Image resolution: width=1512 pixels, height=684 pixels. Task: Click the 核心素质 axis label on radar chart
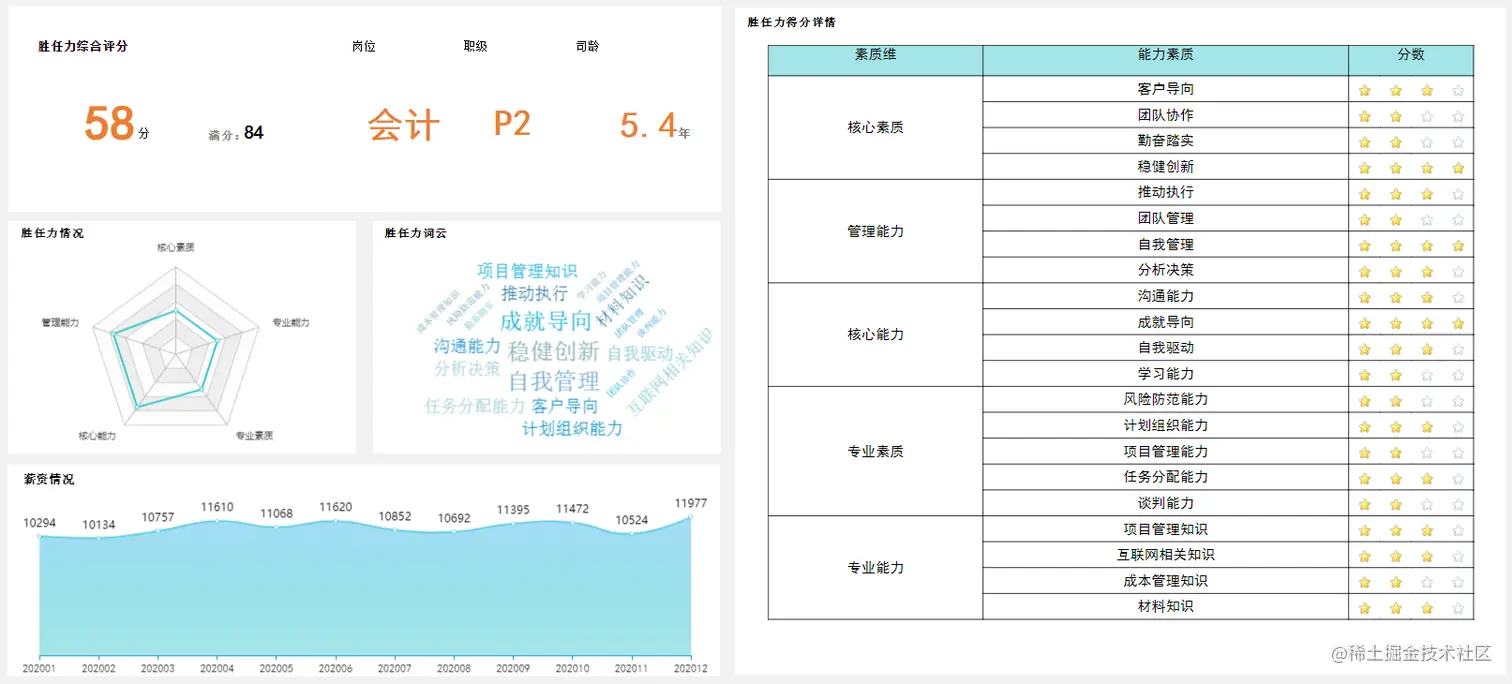(x=176, y=246)
